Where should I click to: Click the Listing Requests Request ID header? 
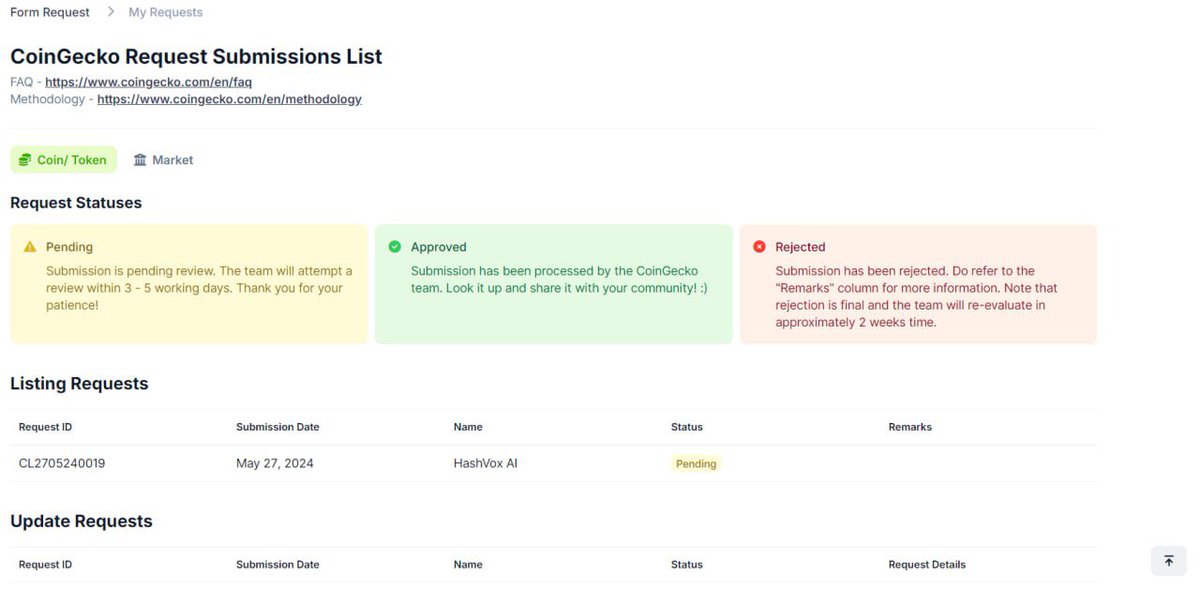[x=45, y=427]
